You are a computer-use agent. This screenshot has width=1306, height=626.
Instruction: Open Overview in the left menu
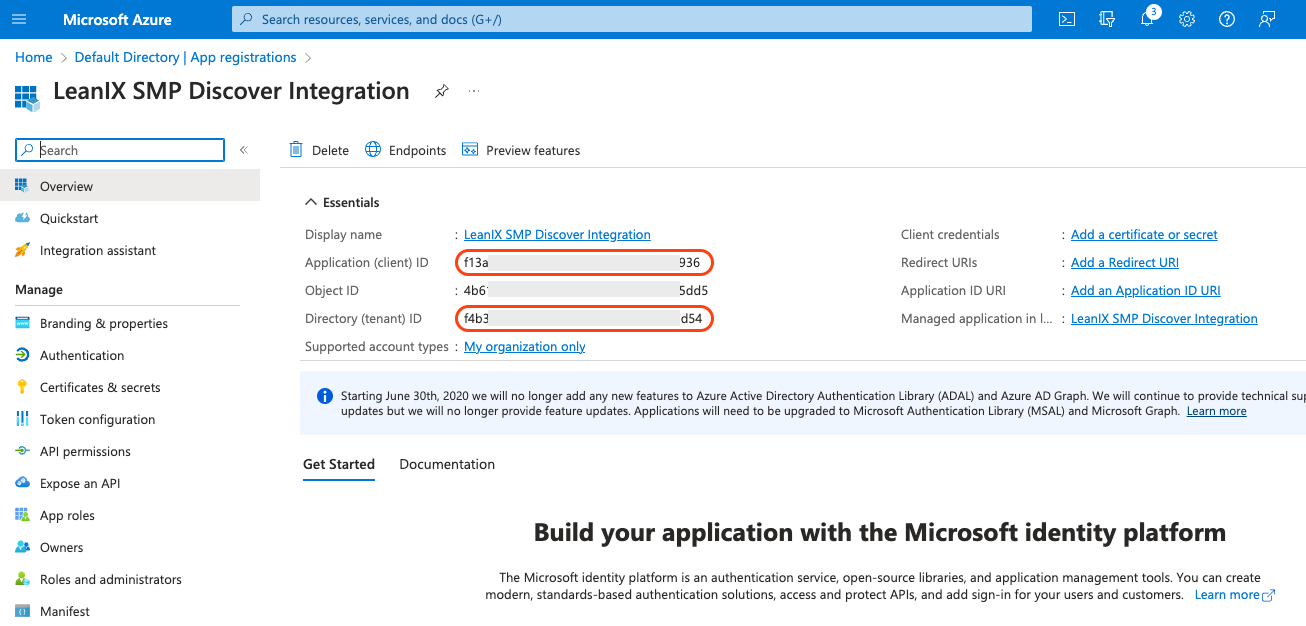point(130,186)
